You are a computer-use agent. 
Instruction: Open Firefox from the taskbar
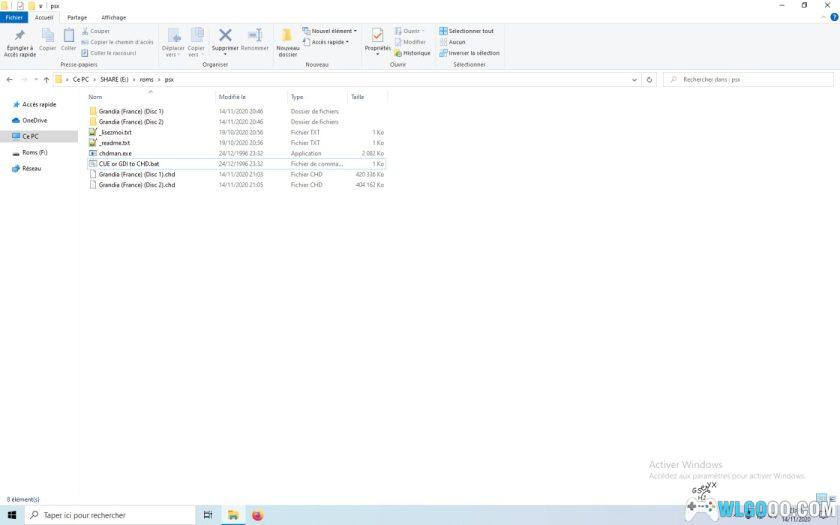[257, 515]
